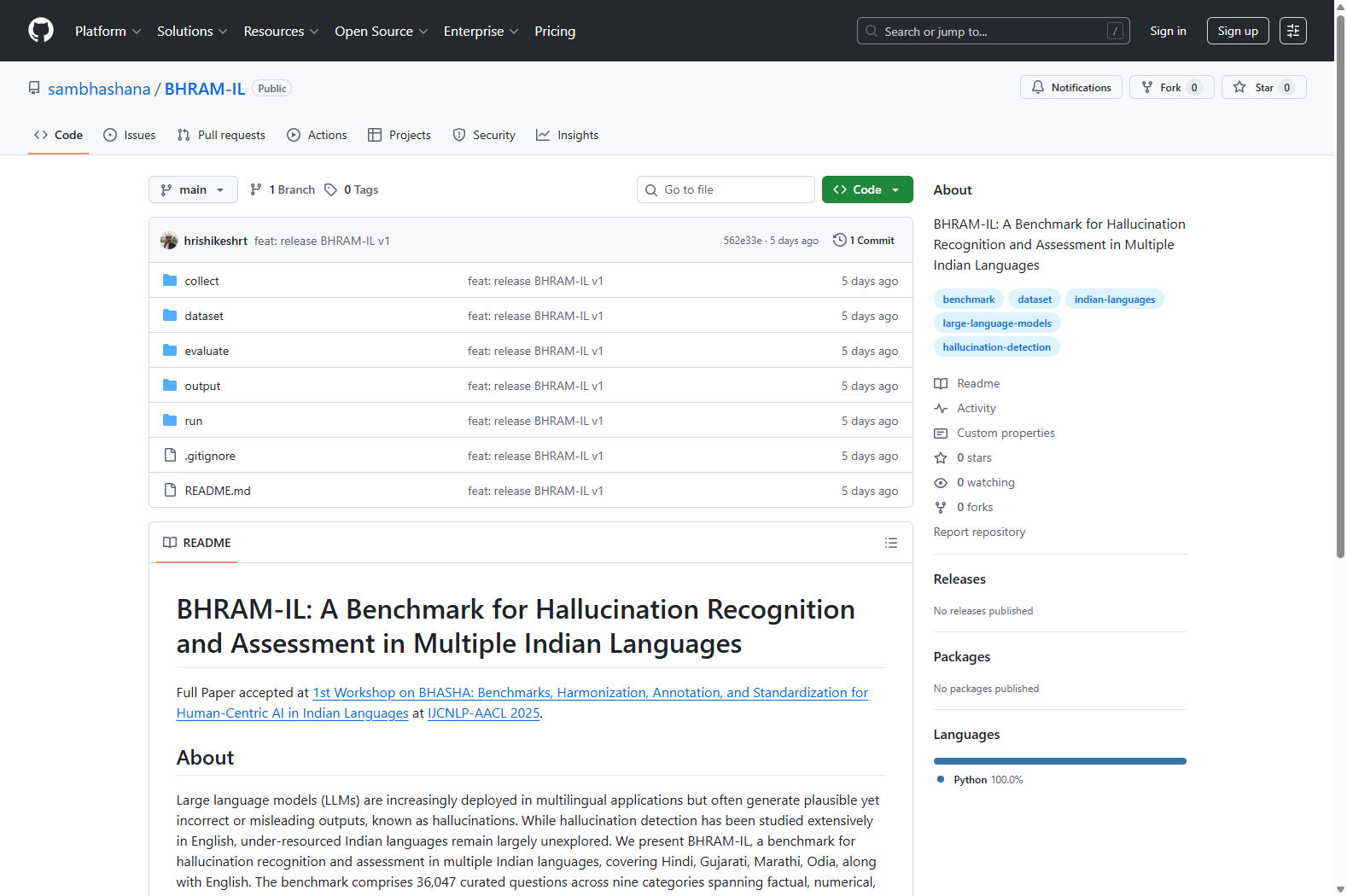
Task: Open the IJCNLP-AACL 2025 link
Action: pyautogui.click(x=484, y=713)
